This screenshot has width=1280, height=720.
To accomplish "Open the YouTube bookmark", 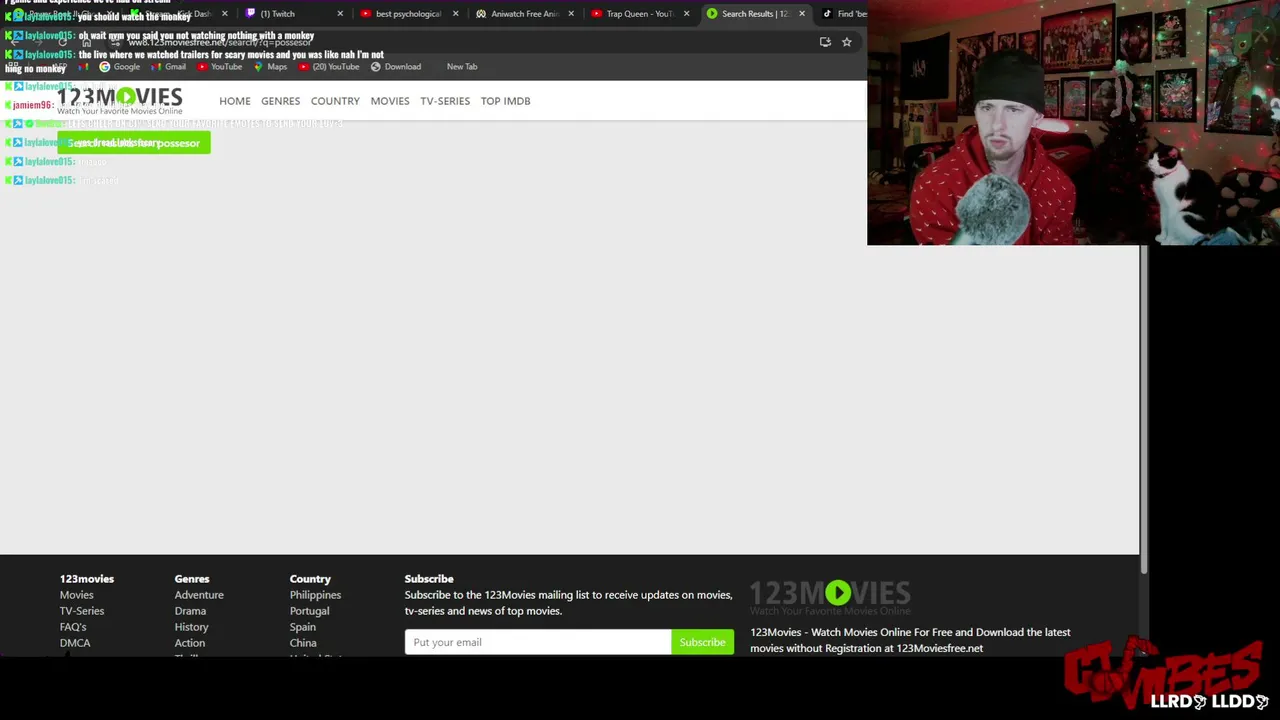I will [220, 67].
